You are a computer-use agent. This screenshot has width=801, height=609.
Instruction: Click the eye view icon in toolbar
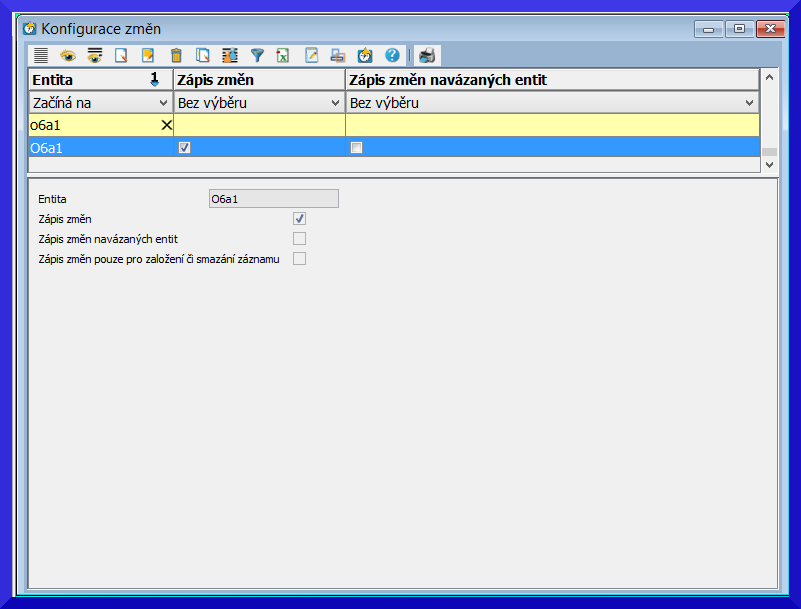click(x=67, y=55)
